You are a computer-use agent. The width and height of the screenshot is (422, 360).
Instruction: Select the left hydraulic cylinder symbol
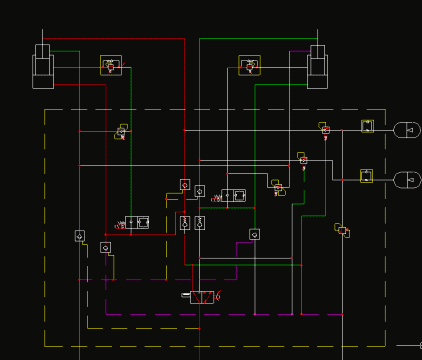[x=43, y=66]
